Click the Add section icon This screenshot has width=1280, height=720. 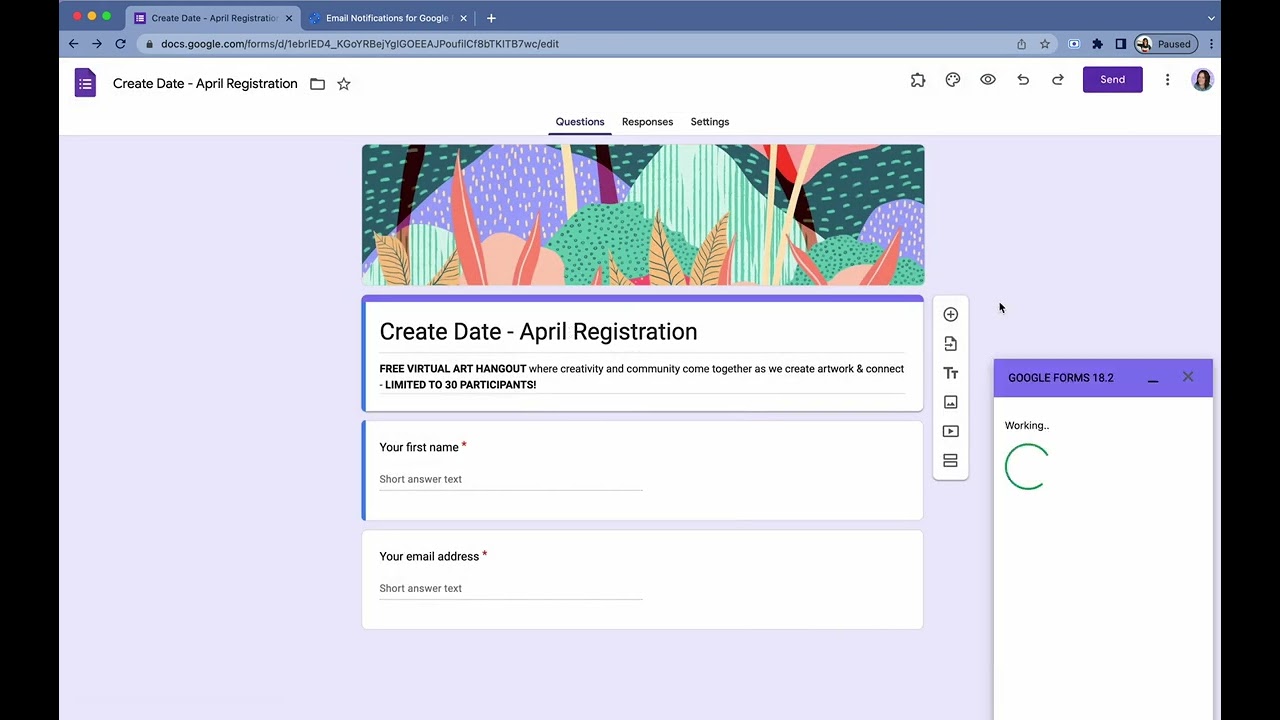950,461
